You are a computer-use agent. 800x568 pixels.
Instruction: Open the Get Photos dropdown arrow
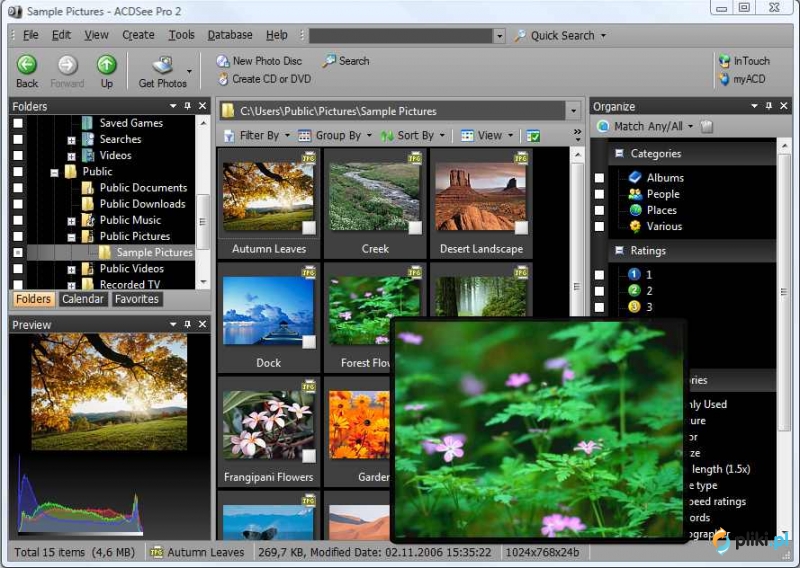(189, 71)
